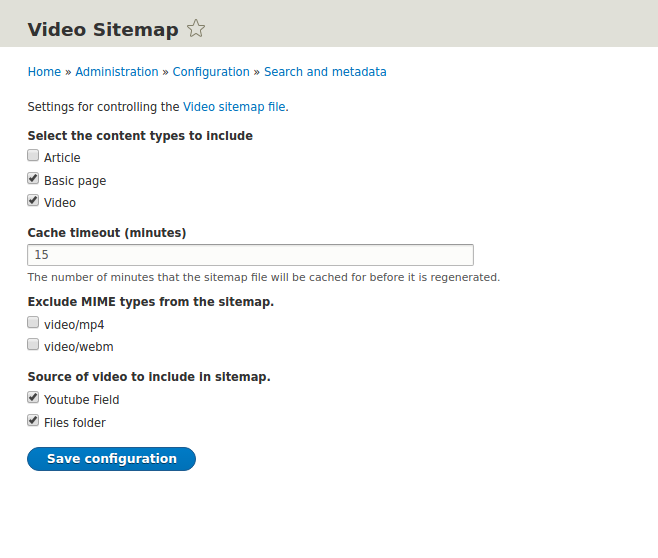This screenshot has width=658, height=558.
Task: Click the Article label text
Action: coord(62,158)
